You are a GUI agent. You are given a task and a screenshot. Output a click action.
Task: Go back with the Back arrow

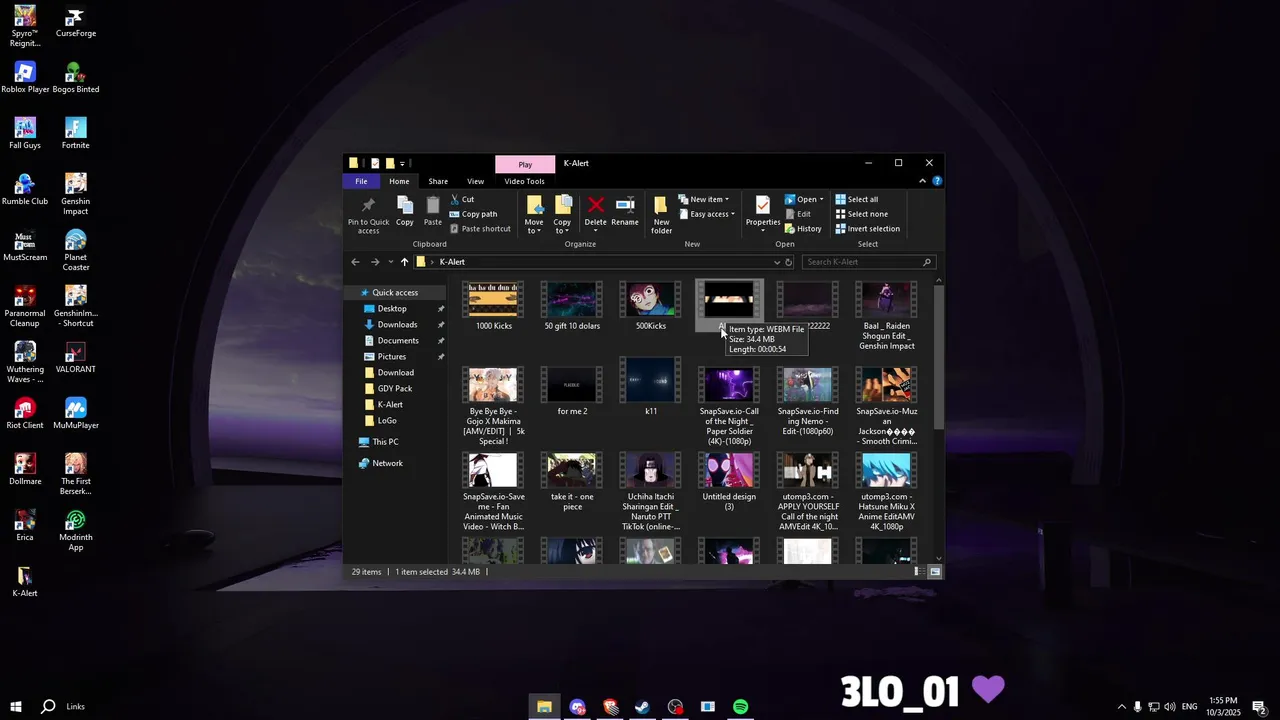pyautogui.click(x=355, y=262)
